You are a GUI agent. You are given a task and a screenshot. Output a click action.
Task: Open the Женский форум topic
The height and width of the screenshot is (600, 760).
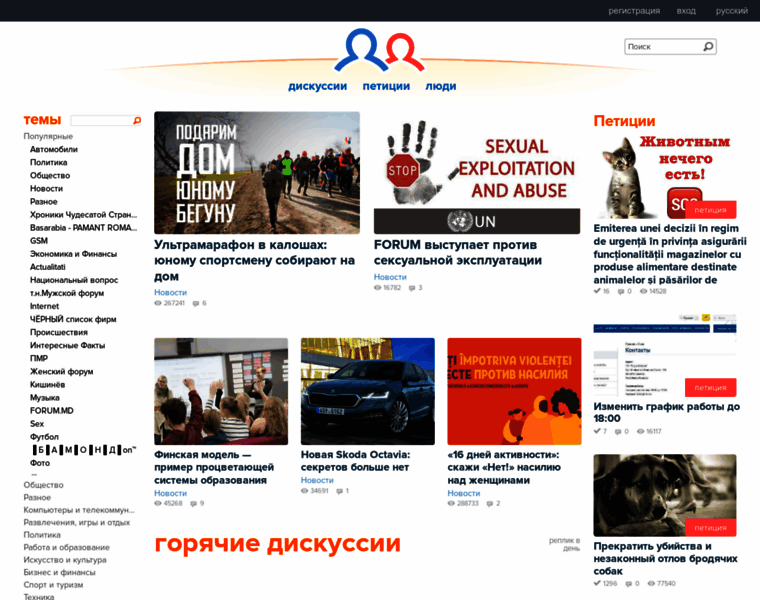62,372
